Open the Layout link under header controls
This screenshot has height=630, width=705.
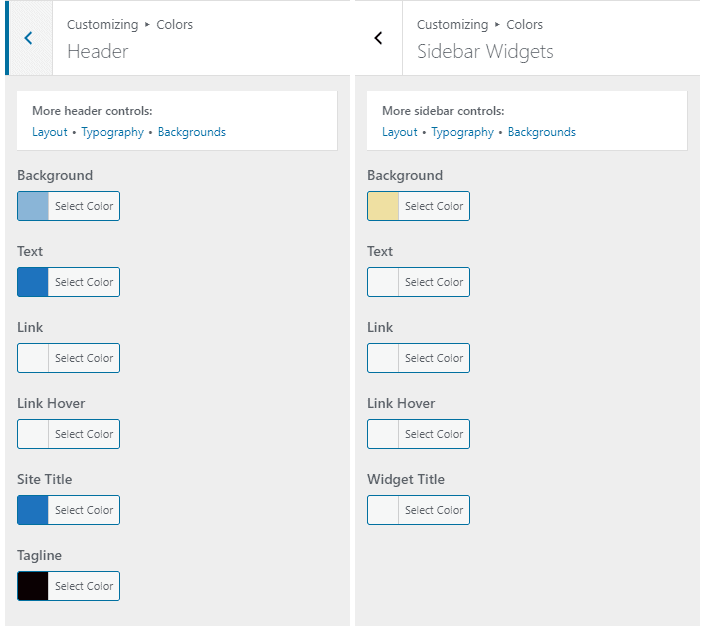tap(50, 132)
